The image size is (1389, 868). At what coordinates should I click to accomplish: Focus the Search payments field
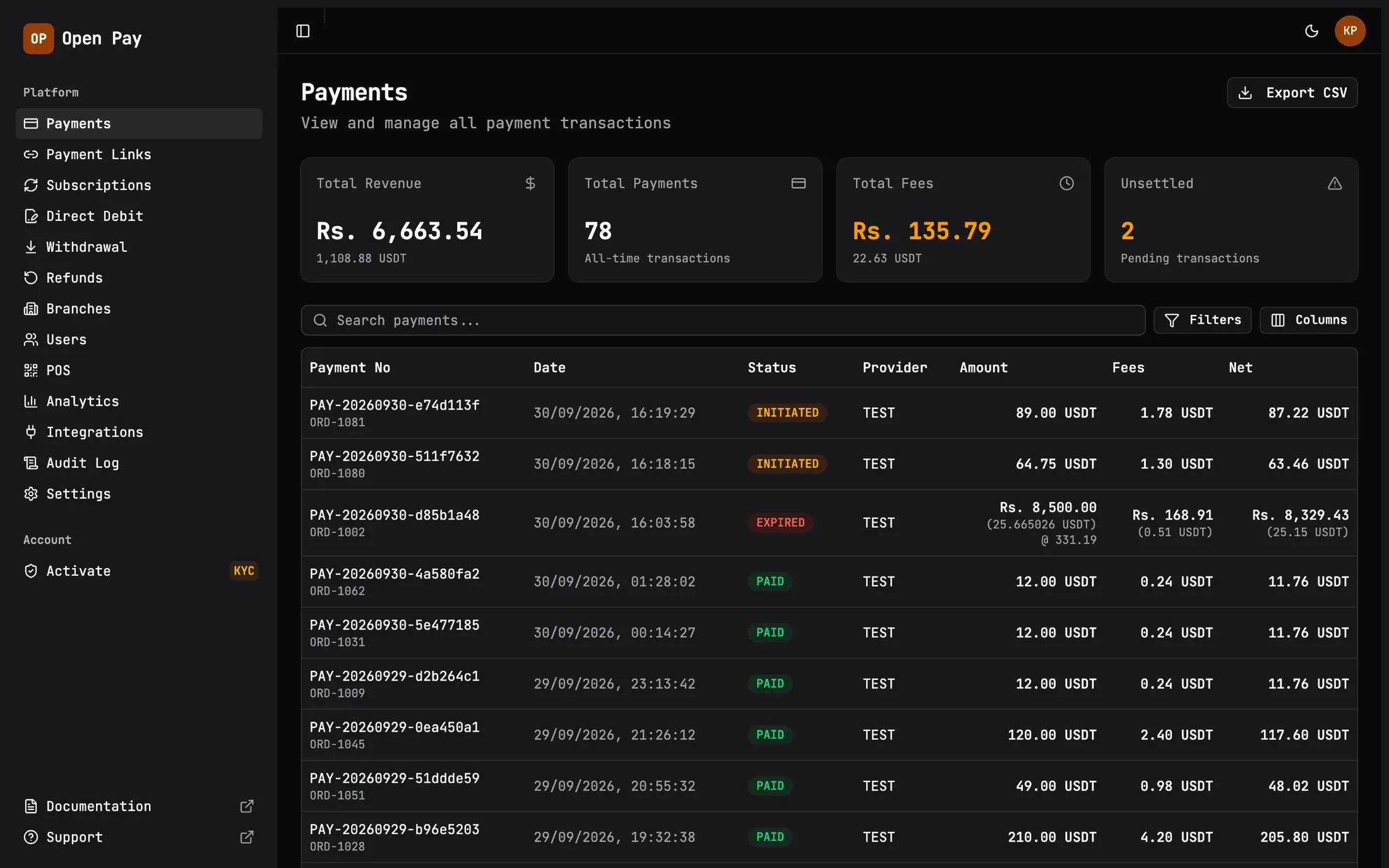point(723,321)
